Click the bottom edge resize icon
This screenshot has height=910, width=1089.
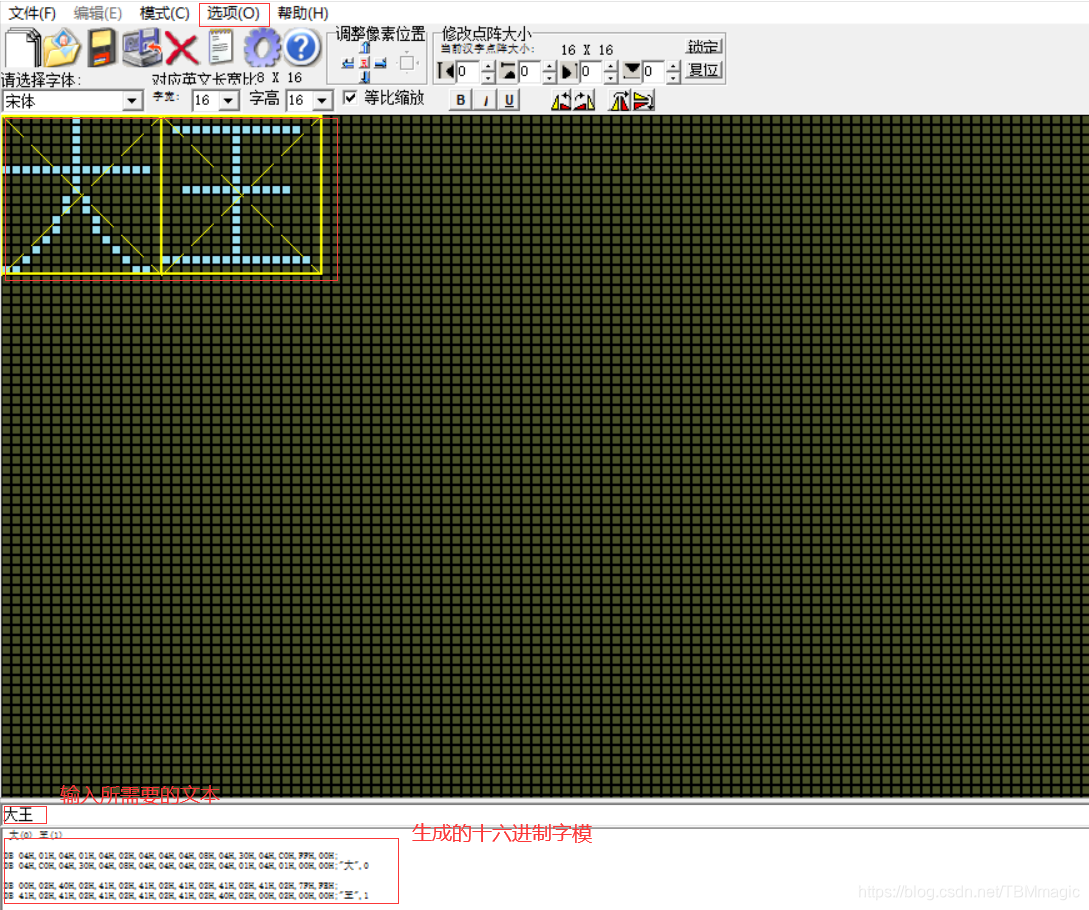pyautogui.click(x=632, y=71)
